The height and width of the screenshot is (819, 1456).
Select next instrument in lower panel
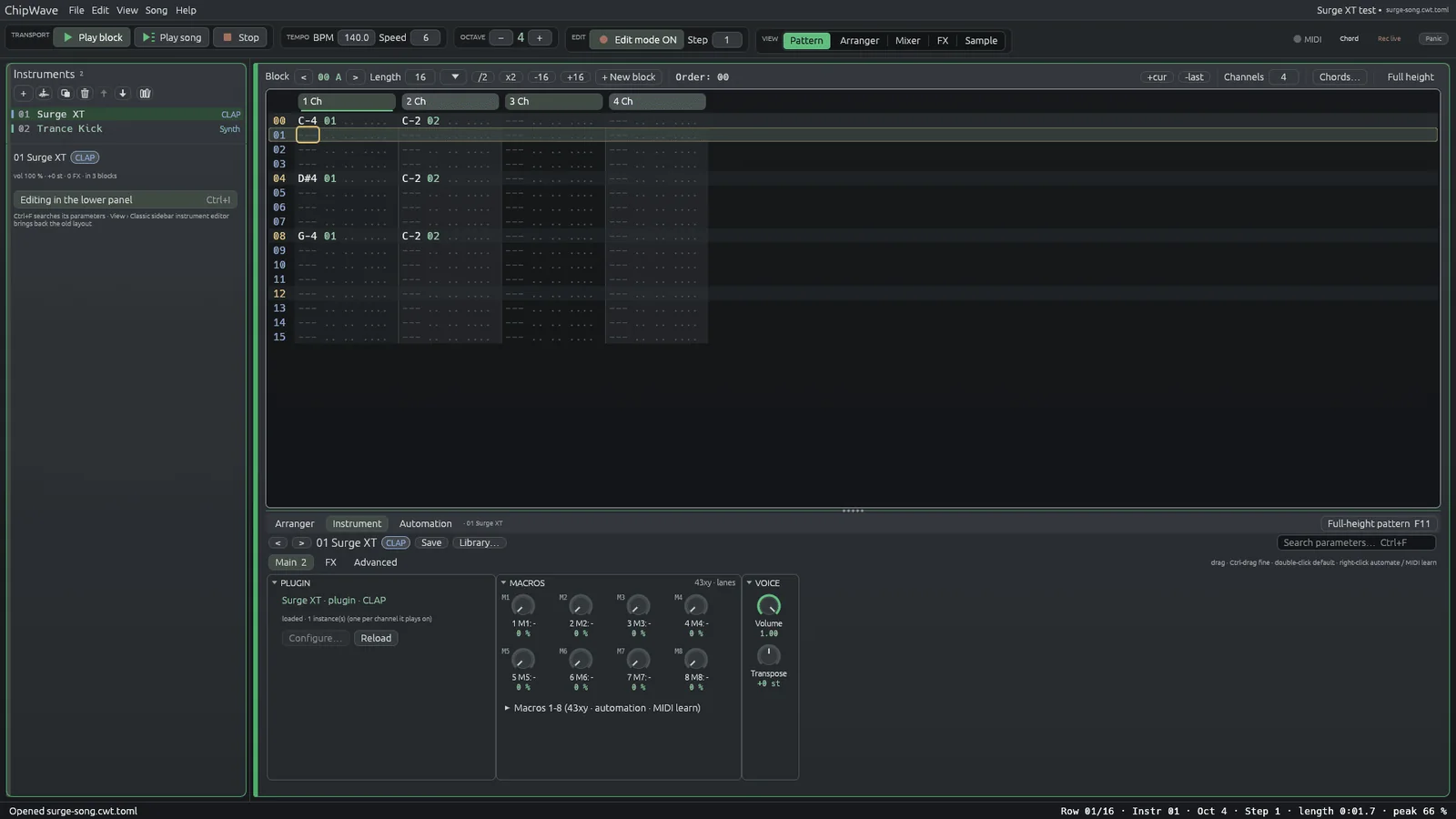[x=301, y=543]
